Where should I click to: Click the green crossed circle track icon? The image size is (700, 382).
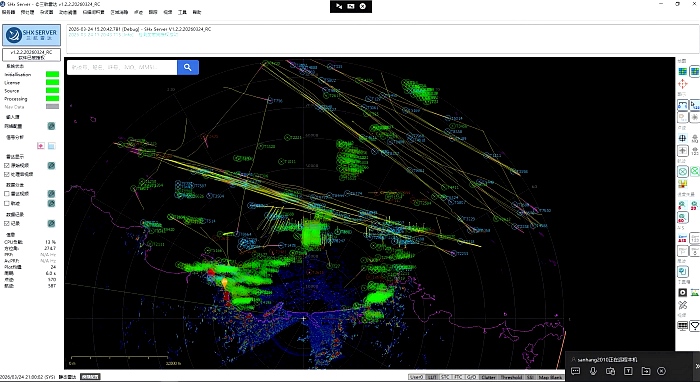pos(683,171)
